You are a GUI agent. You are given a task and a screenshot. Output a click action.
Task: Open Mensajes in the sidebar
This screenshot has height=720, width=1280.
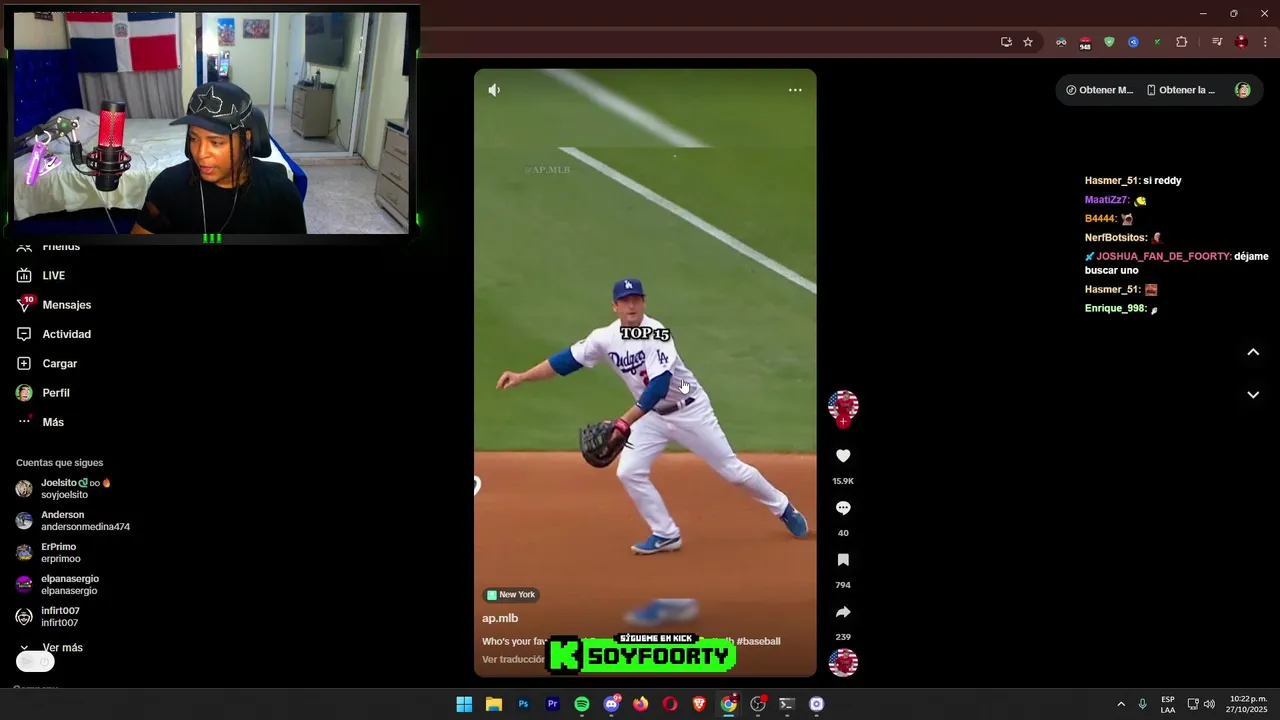[53, 305]
